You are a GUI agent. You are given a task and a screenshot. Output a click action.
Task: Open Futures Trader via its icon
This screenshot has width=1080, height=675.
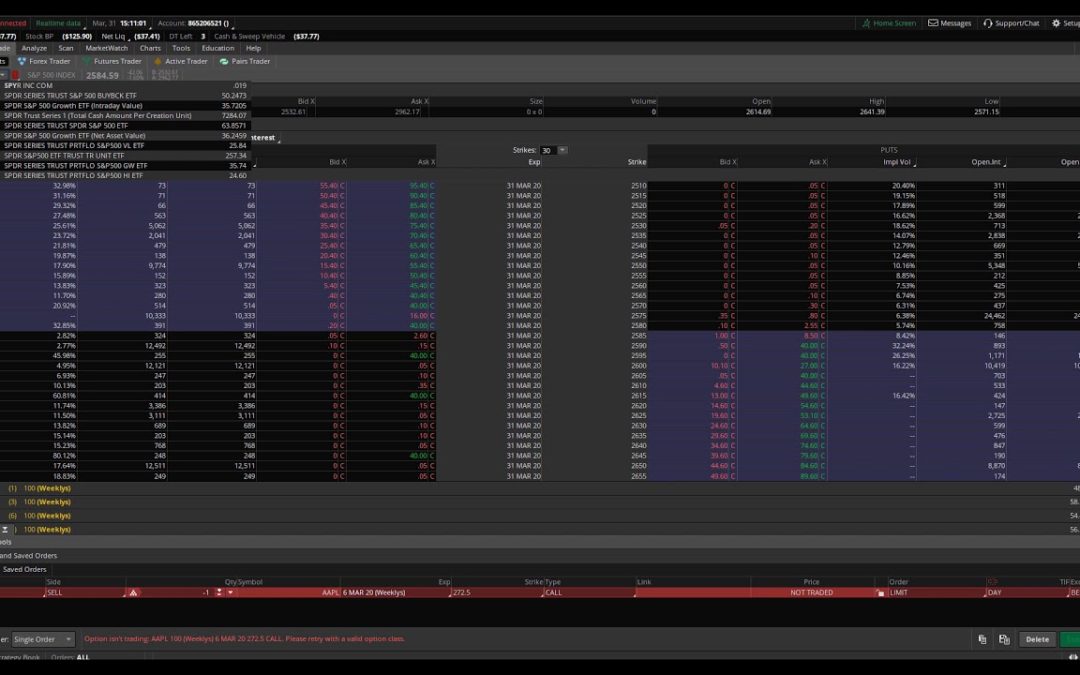(86, 61)
